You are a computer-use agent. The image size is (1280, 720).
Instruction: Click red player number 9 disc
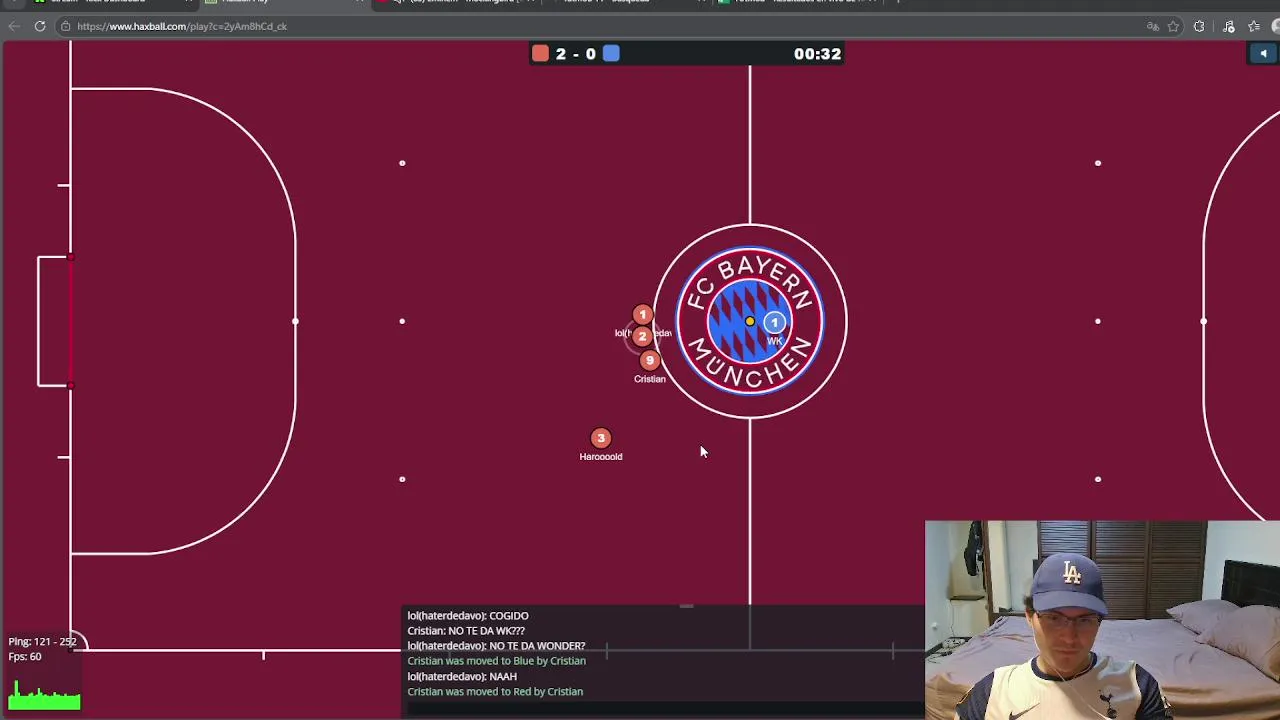[x=649, y=360]
